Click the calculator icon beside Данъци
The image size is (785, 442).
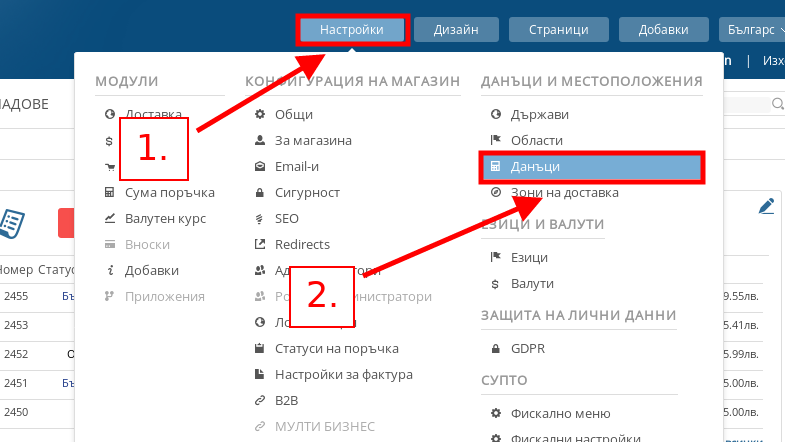tap(494, 167)
